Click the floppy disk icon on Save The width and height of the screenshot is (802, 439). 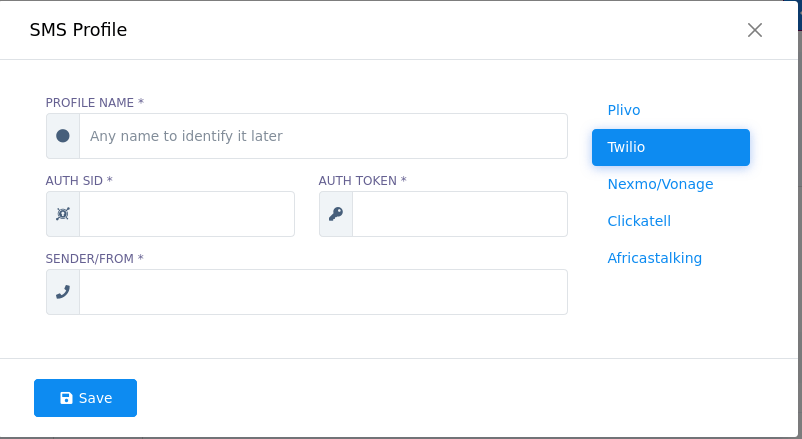point(66,398)
